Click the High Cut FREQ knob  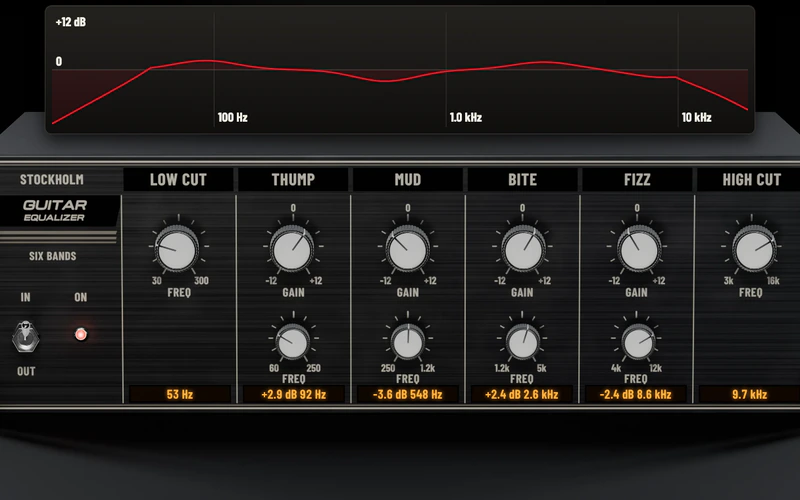[753, 249]
